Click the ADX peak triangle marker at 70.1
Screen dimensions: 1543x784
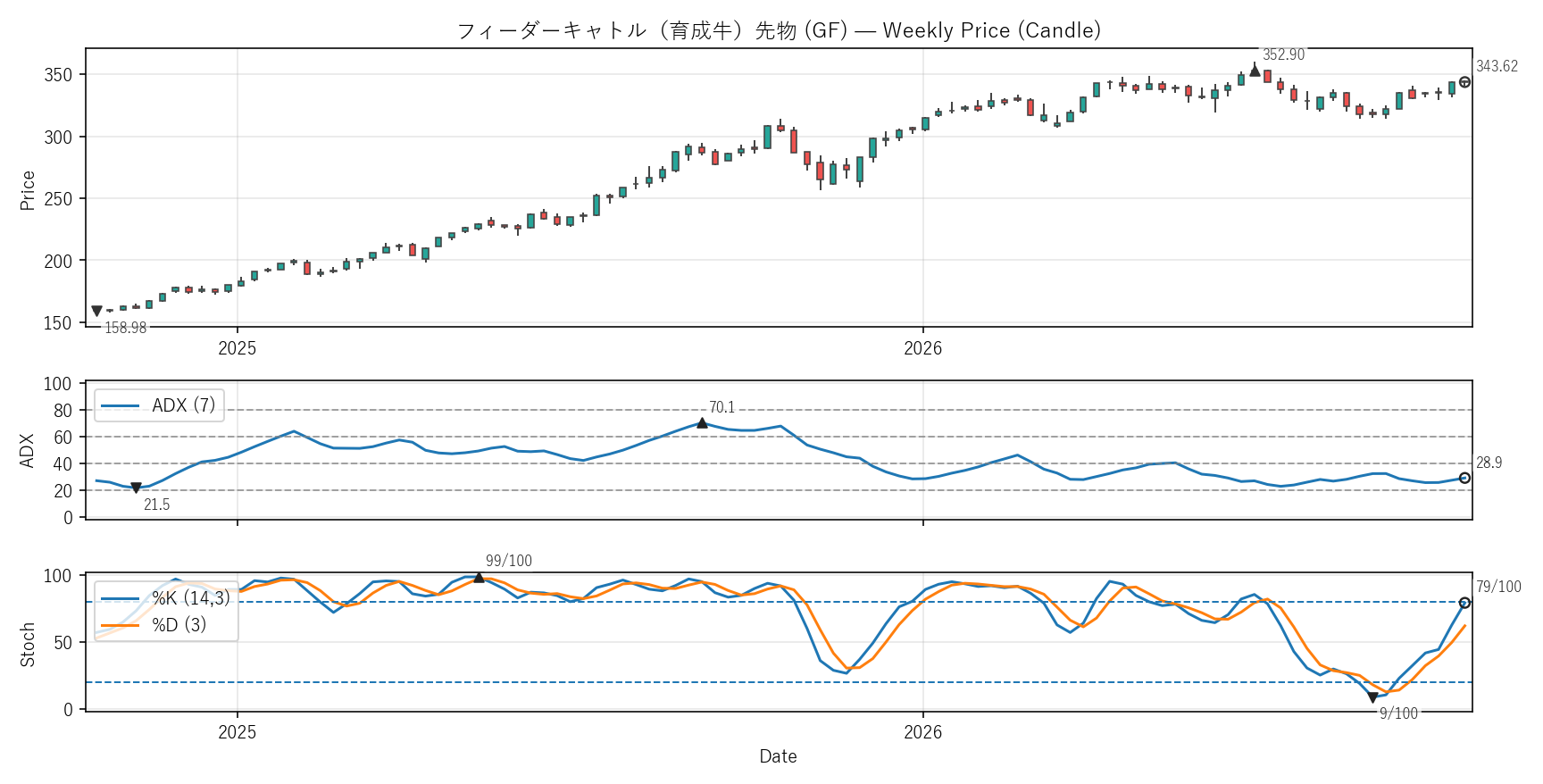[702, 422]
